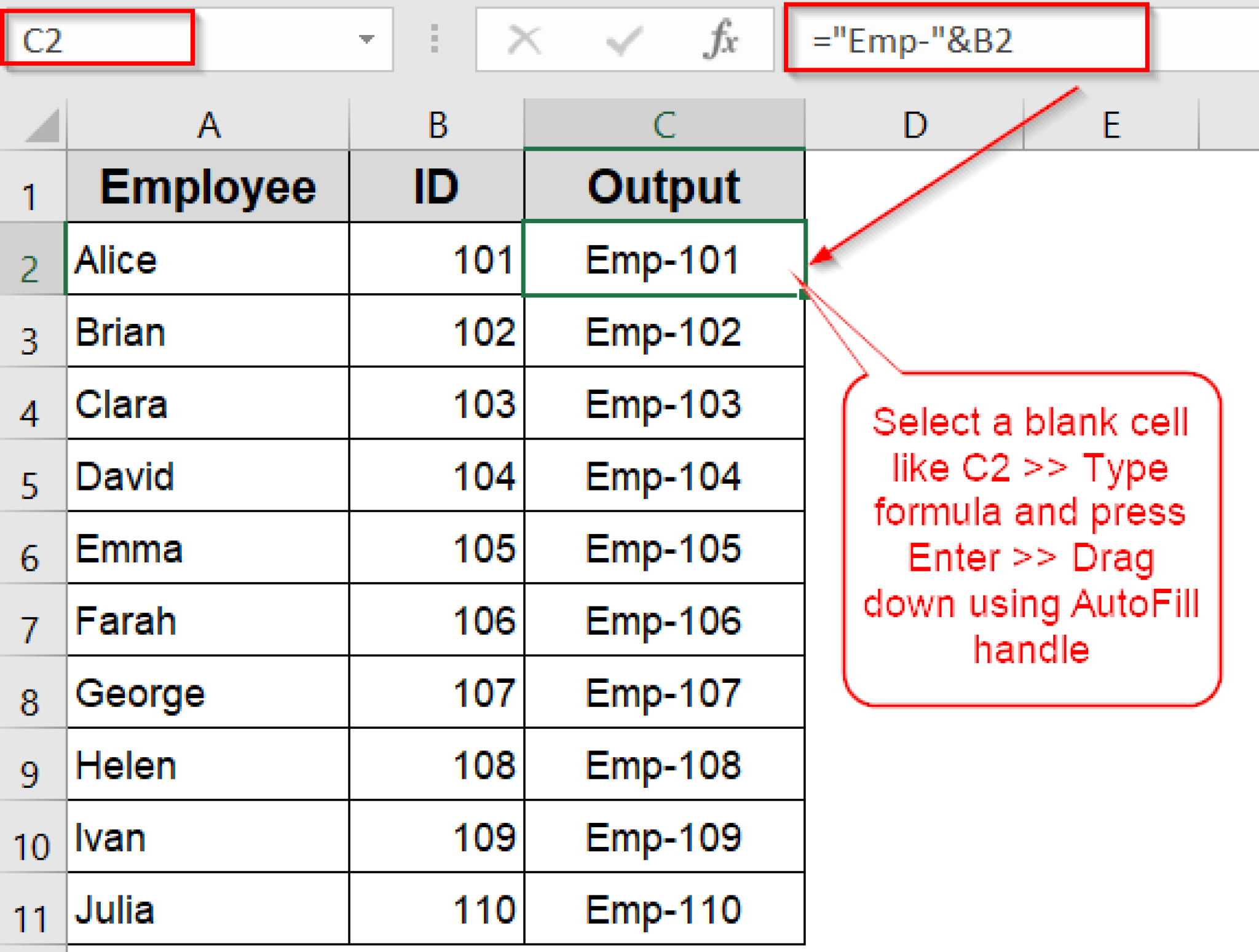Click the Cancel (X) icon beside the formula bar
This screenshot has height=952, width=1259.
[x=523, y=41]
